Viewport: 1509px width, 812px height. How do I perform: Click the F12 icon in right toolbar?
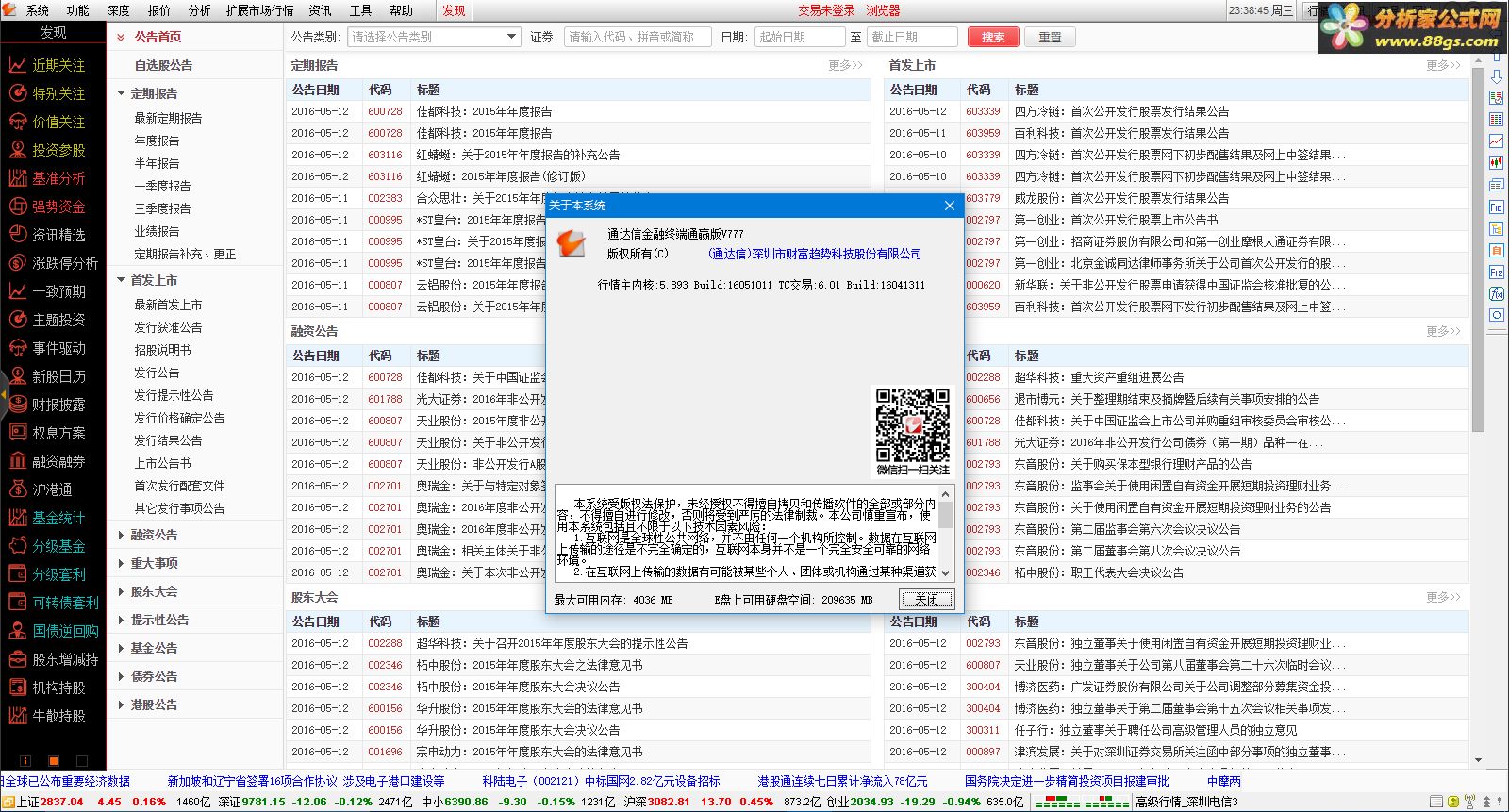1496,272
